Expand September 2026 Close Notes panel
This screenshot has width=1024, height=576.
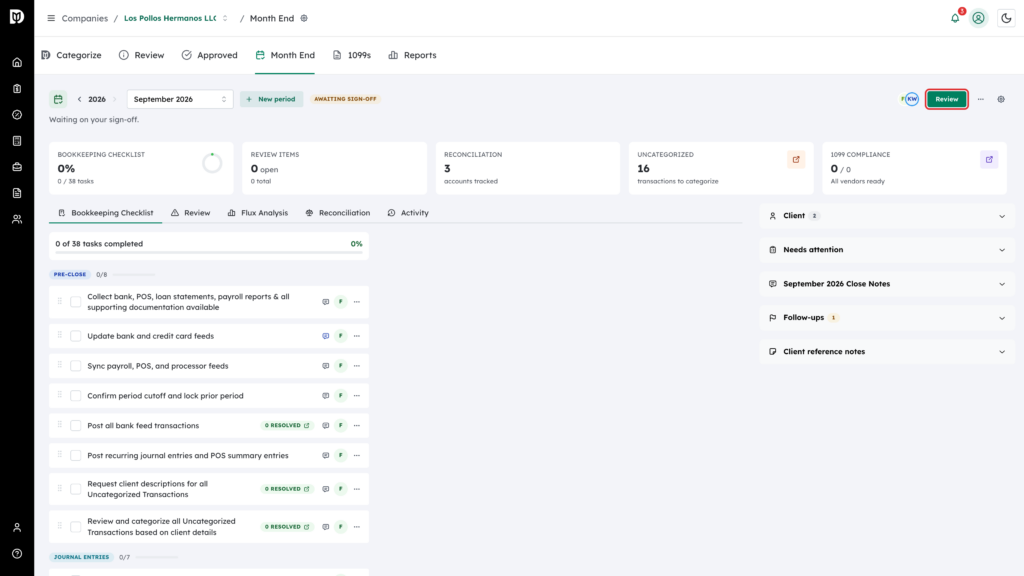tap(887, 284)
